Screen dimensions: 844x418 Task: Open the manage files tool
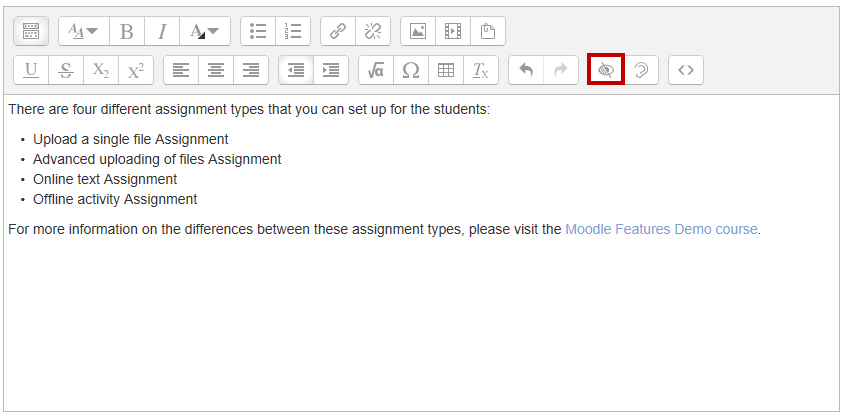pos(488,31)
